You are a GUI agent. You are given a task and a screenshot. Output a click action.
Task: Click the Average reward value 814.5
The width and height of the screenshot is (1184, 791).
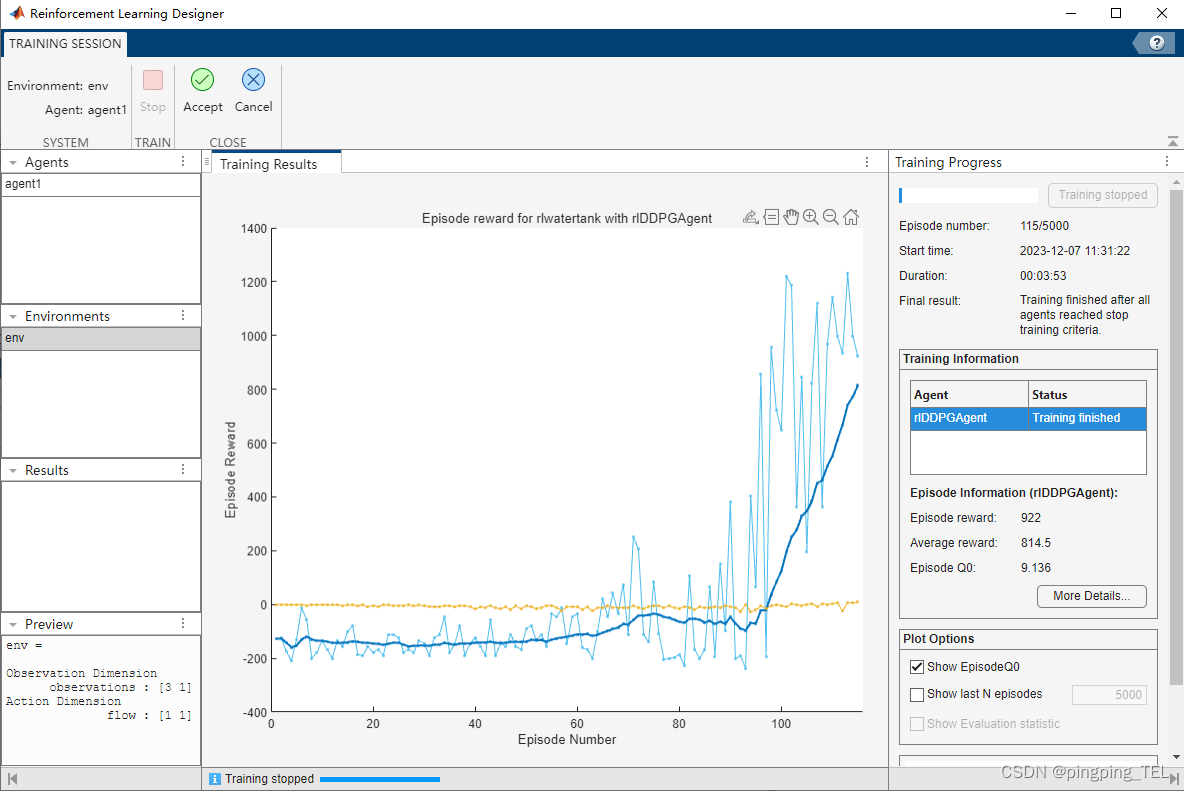point(1036,543)
